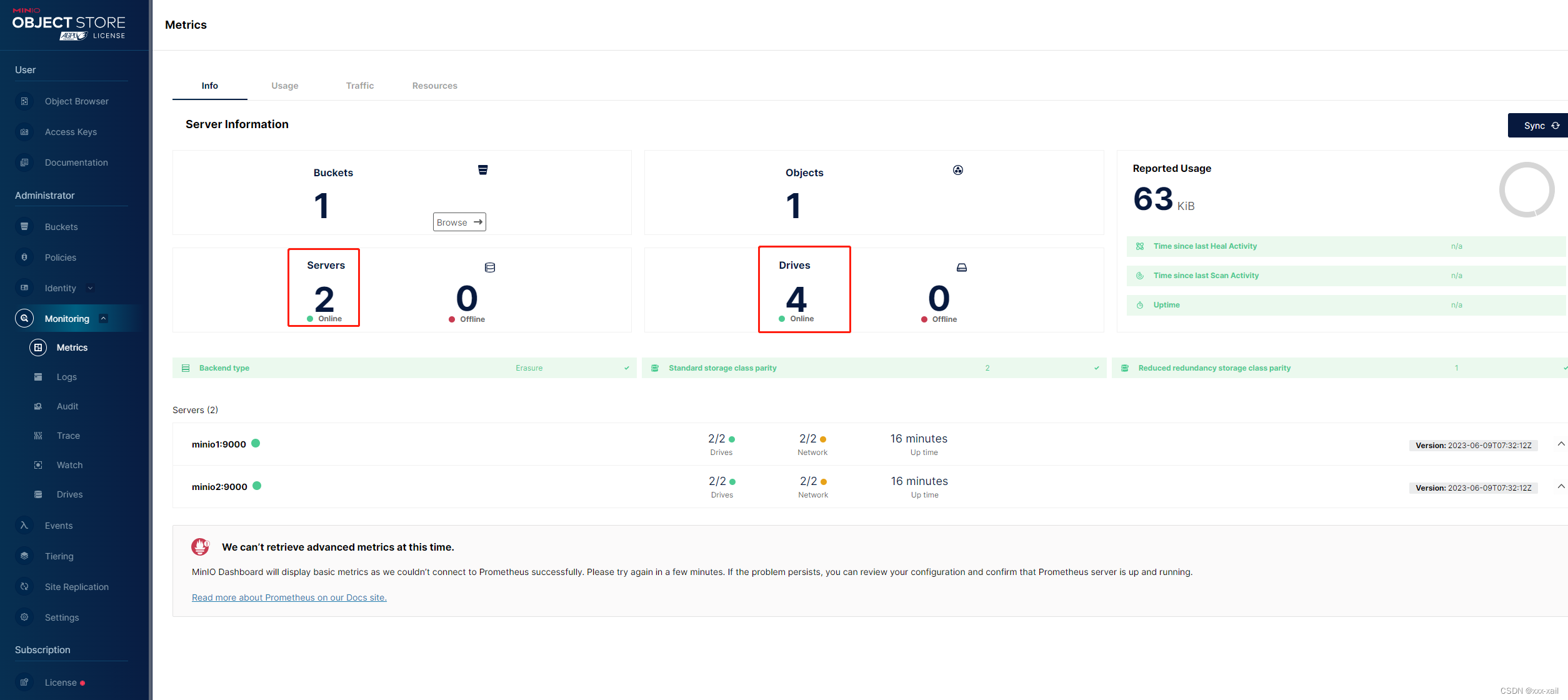Screen dimensions: 1568x700
Task: Collapse the minio2:9000 server row
Action: 1561,486
